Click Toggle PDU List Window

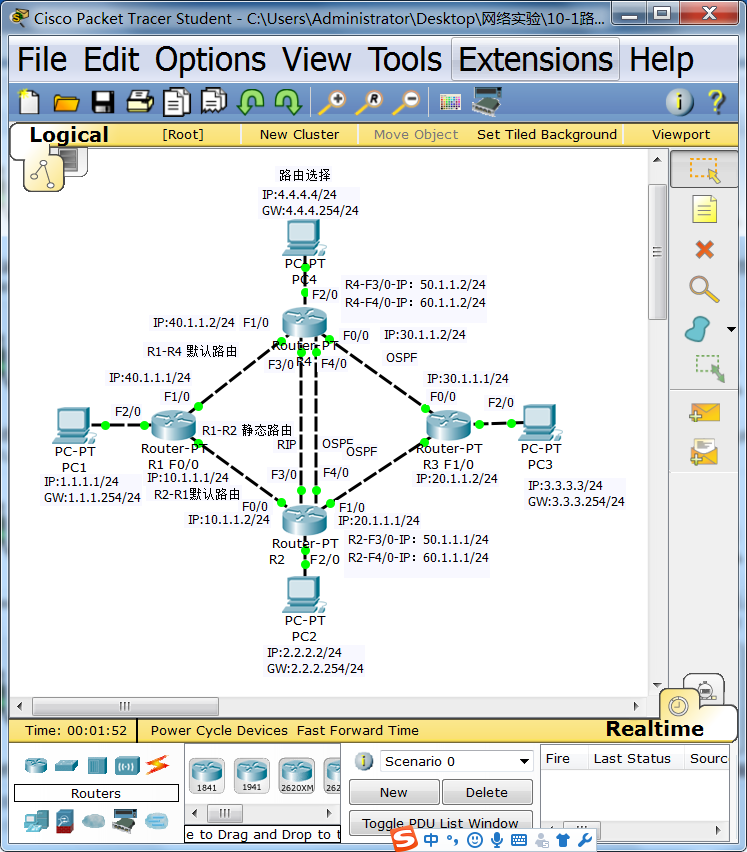pyautogui.click(x=440, y=823)
